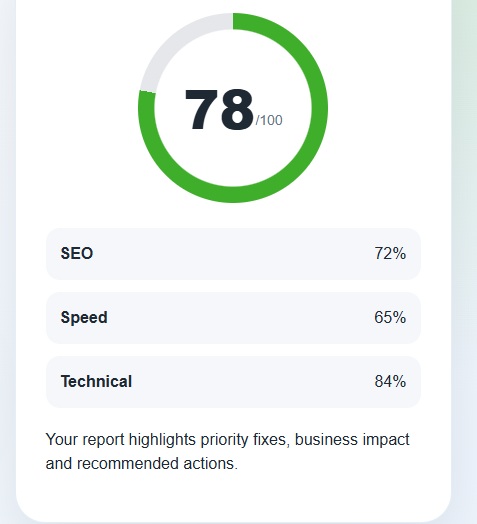
Task: Click the word "recommended" in the description
Action: (x=127, y=464)
